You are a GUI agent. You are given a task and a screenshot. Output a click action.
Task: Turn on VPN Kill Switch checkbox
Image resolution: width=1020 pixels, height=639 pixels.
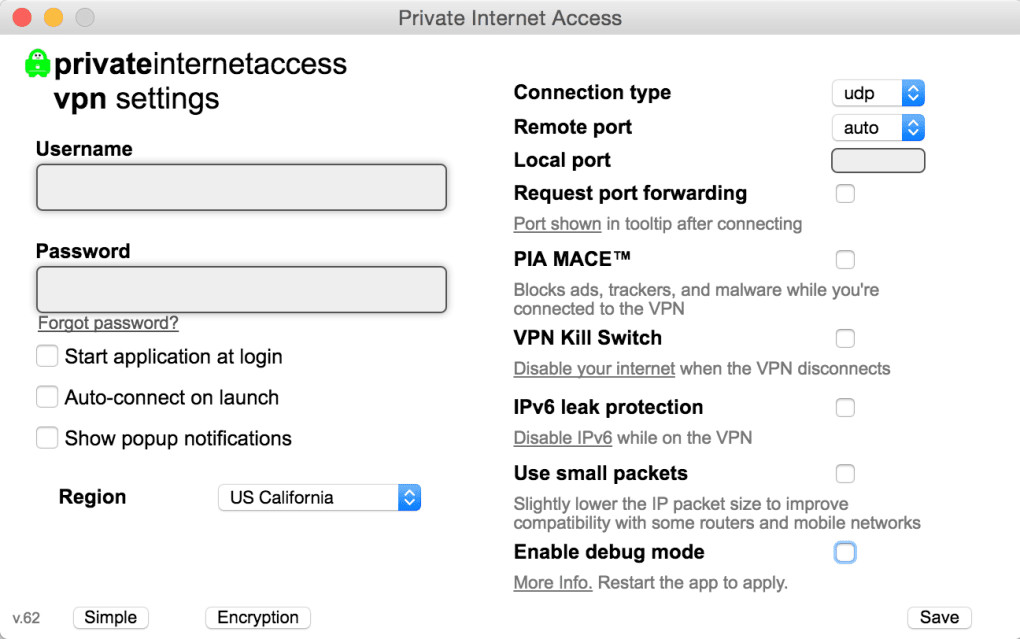coord(845,338)
